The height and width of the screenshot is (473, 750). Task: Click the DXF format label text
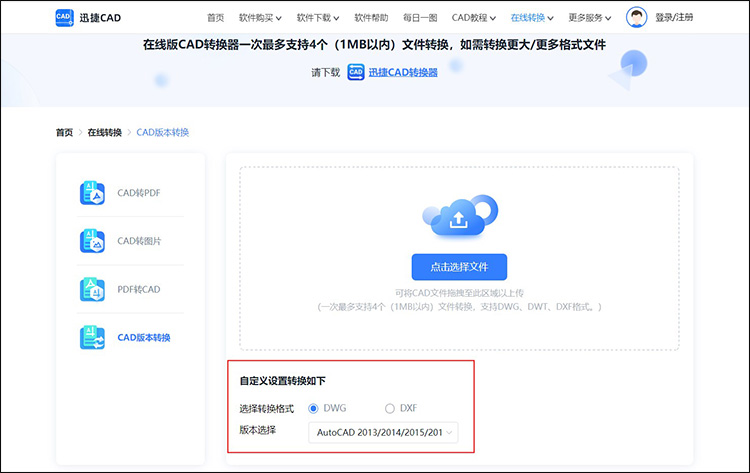tap(408, 408)
